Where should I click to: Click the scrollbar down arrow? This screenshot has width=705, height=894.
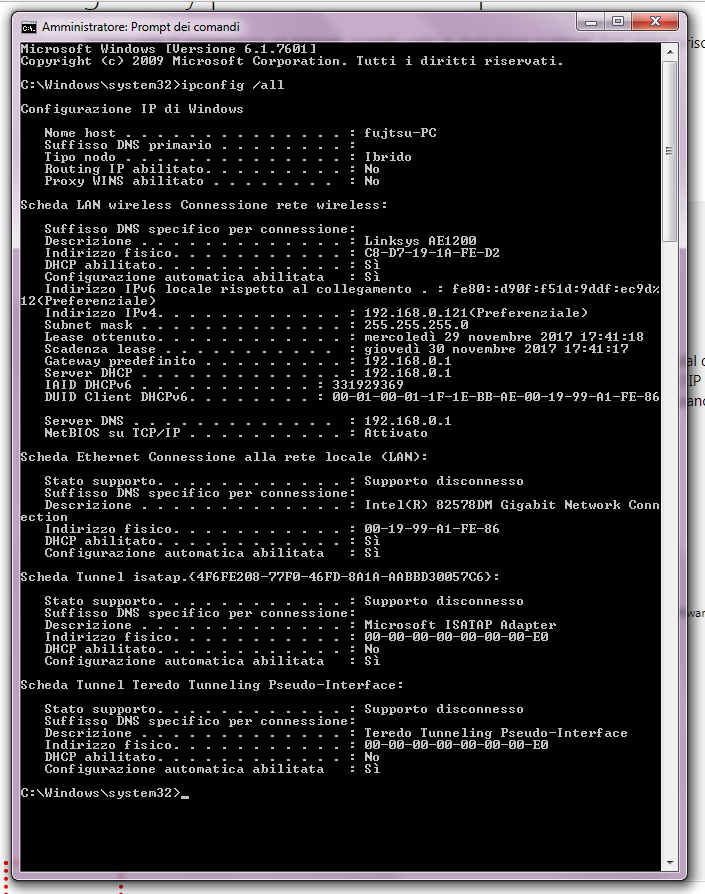670,863
